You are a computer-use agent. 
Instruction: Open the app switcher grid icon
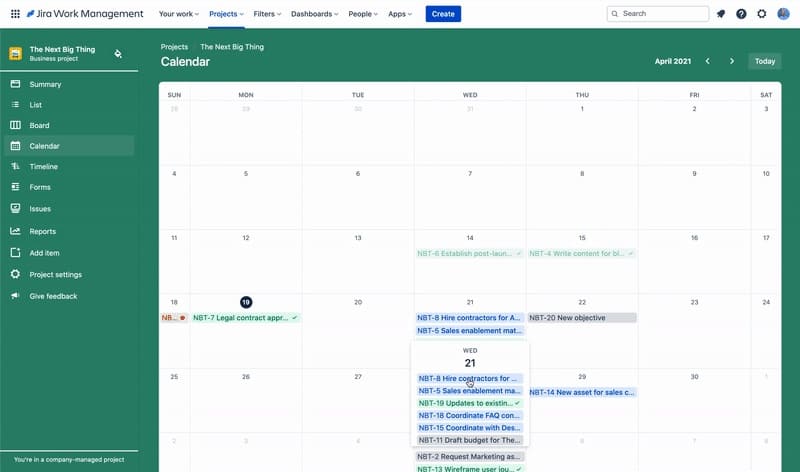coord(15,14)
